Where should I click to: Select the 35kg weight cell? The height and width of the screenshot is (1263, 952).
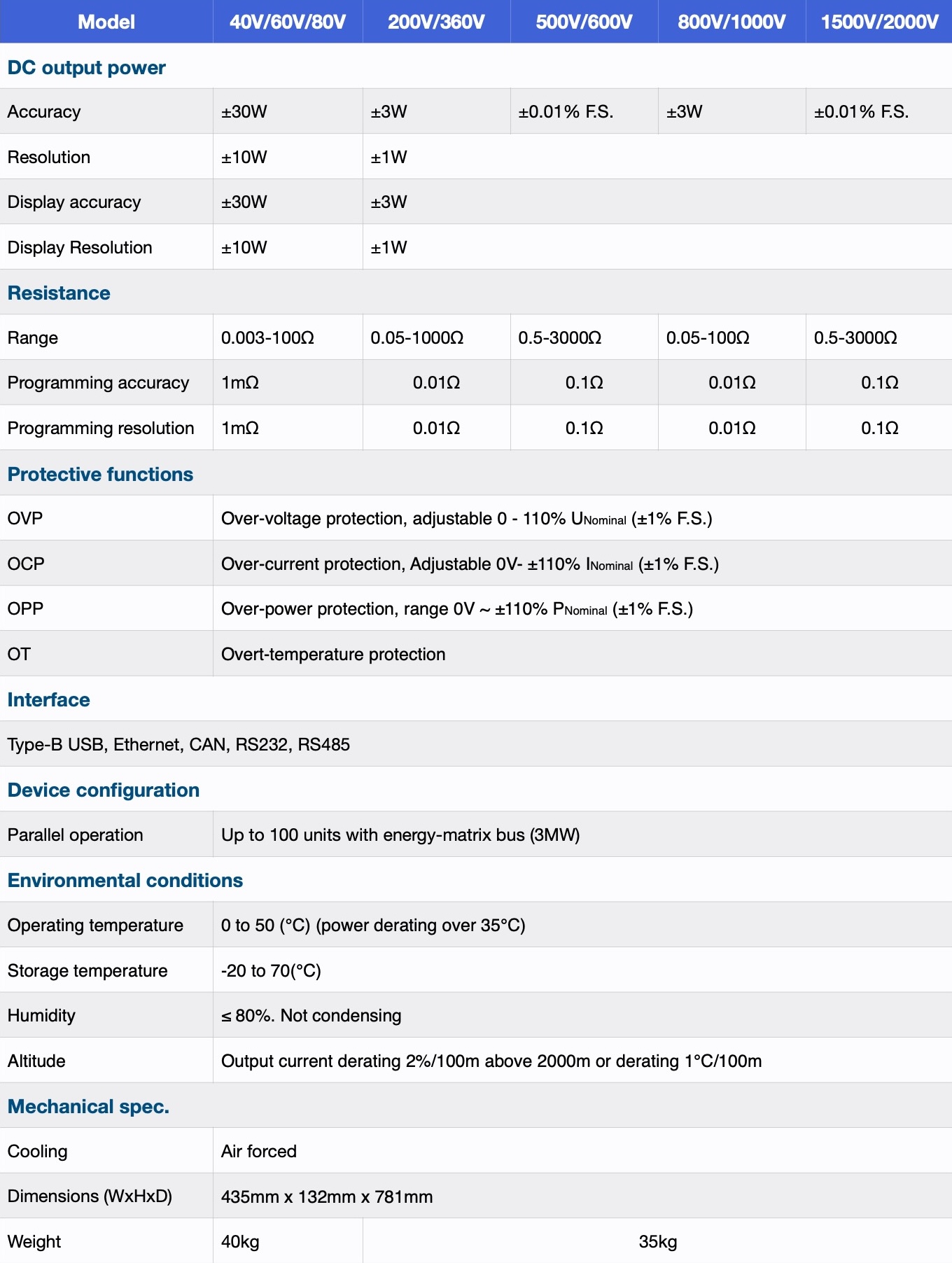point(657,1241)
